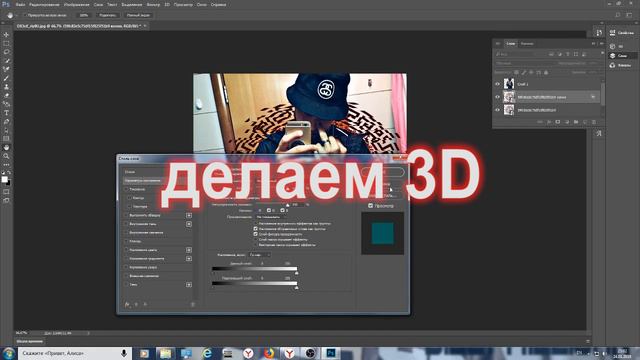Open the Редактирование menu
Screen dimensions: 640x360
tap(44, 4)
